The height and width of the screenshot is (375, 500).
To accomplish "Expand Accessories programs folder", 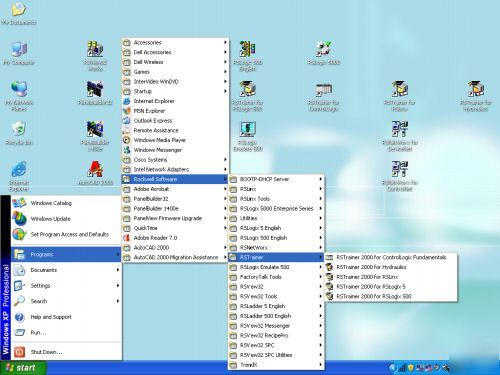I will 175,42.
